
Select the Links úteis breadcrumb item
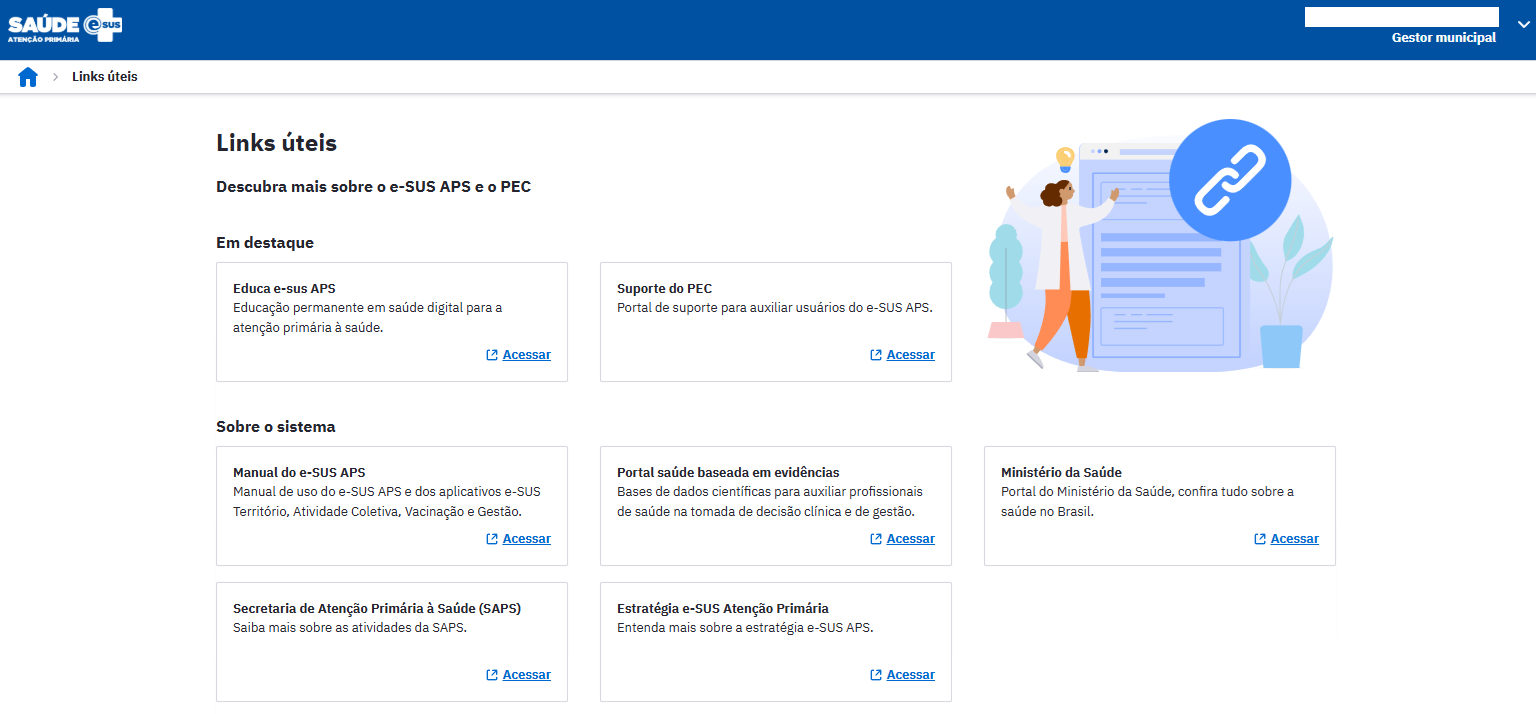point(105,77)
